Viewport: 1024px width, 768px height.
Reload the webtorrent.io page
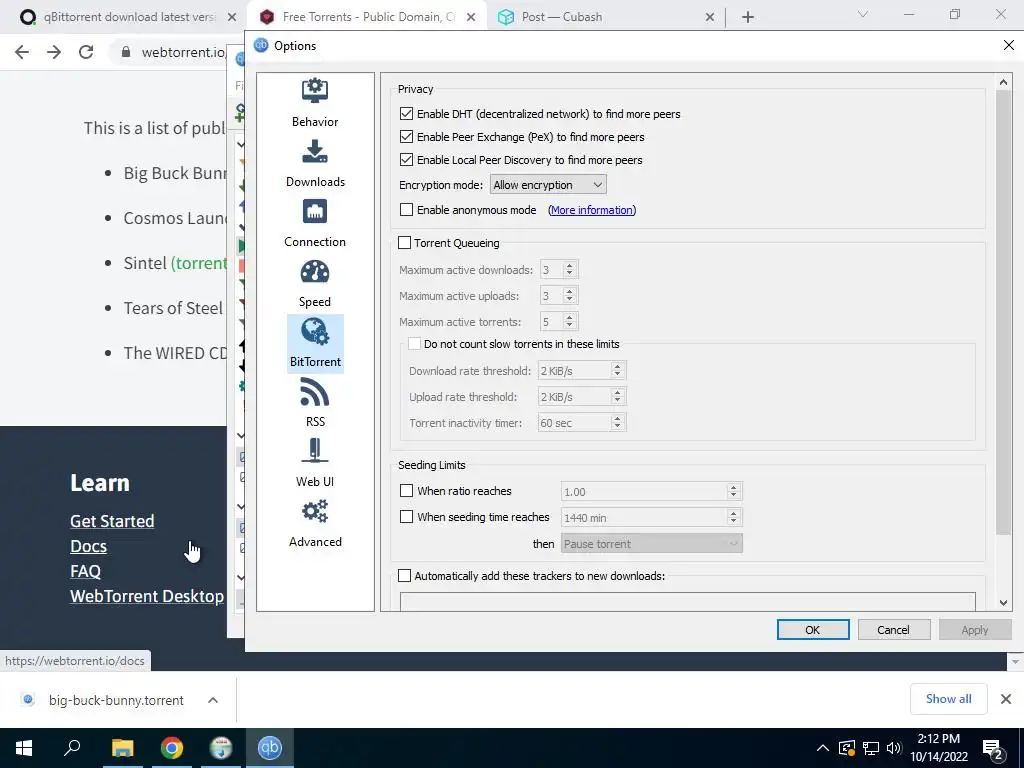coord(86,52)
